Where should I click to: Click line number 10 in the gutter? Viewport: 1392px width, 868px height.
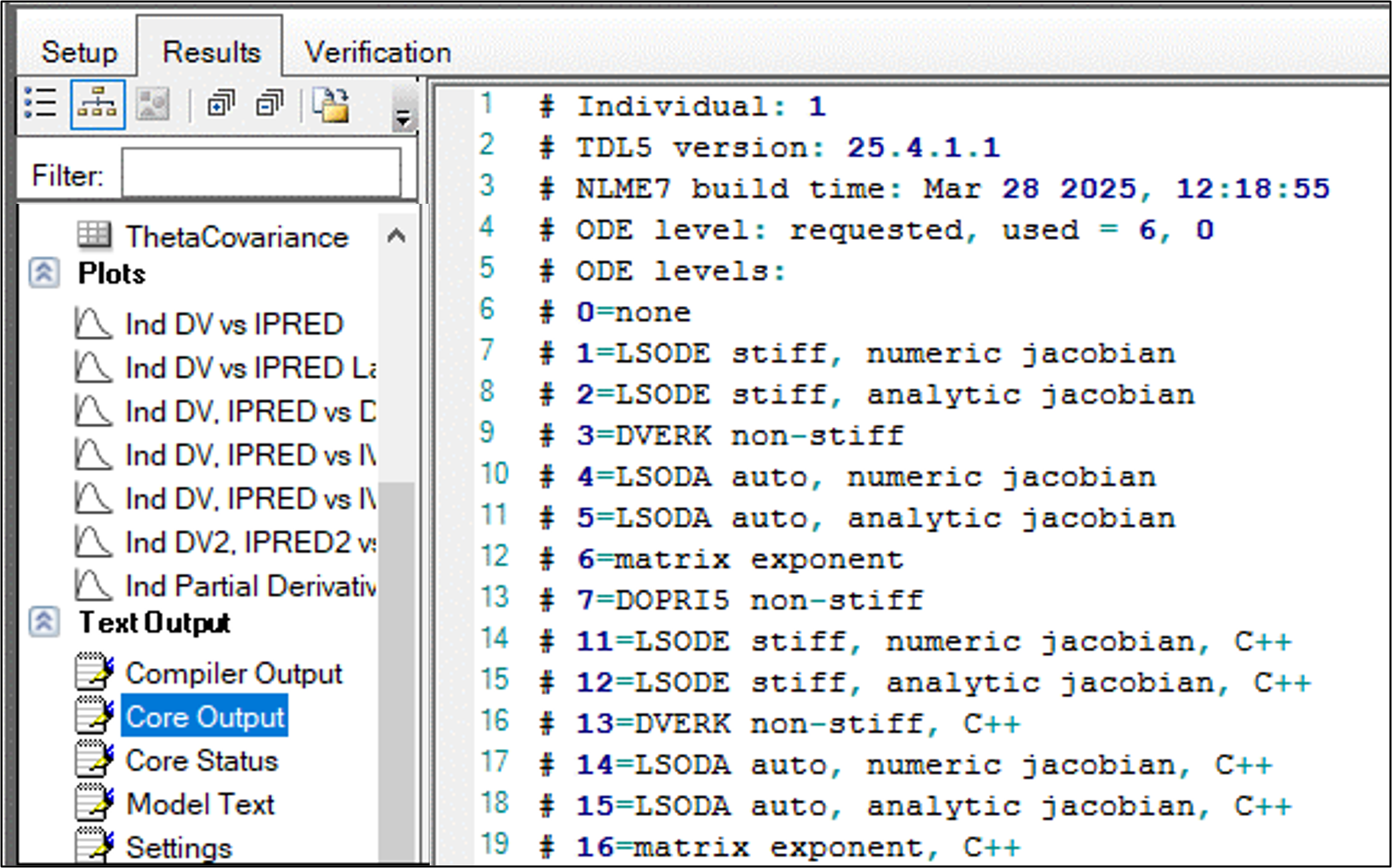[495, 473]
